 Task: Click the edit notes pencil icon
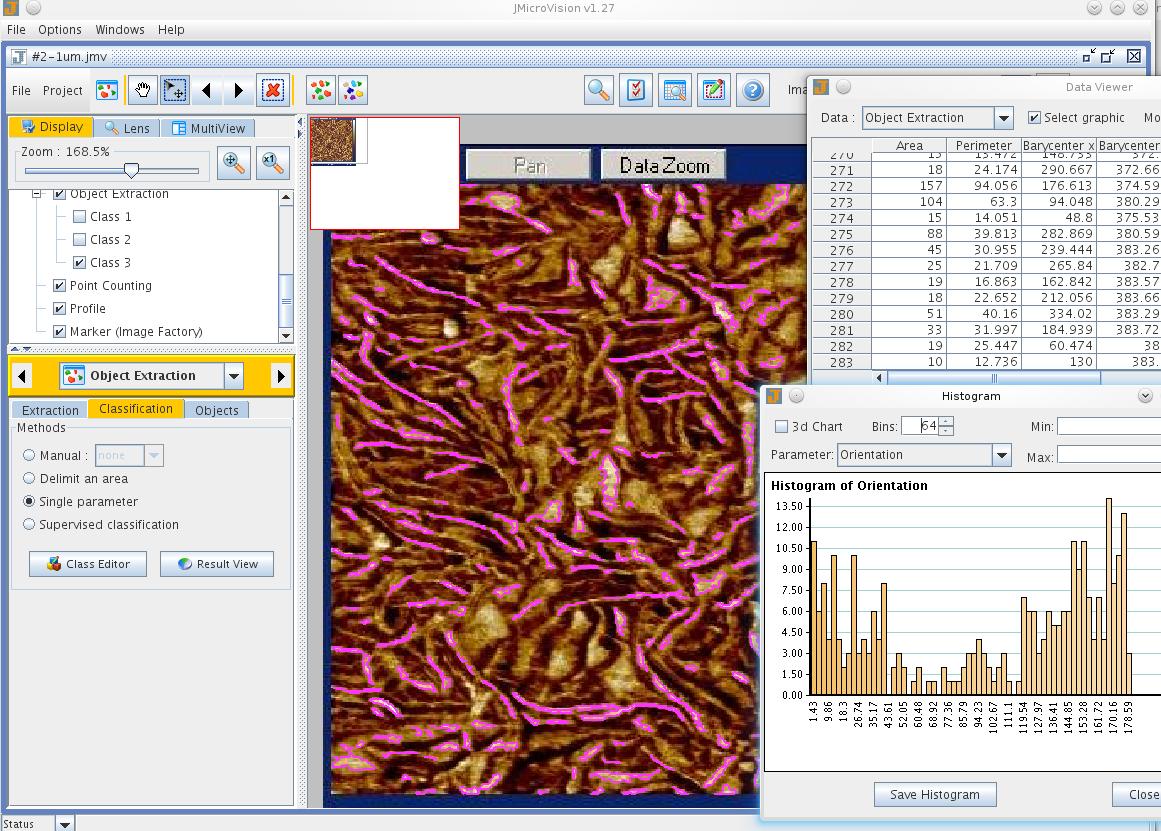pyautogui.click(x=713, y=90)
